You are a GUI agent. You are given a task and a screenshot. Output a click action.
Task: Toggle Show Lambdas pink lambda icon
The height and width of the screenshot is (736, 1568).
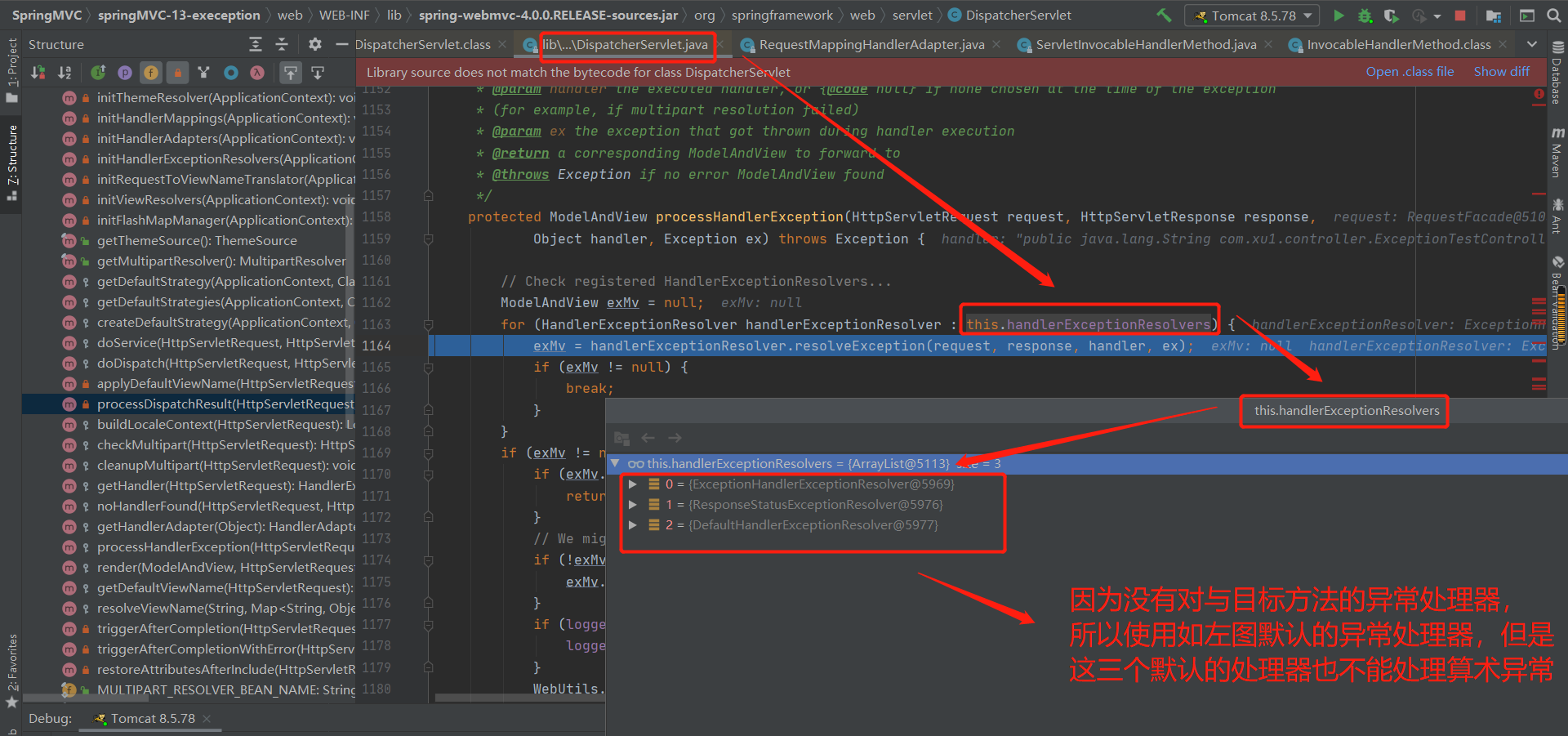tap(257, 73)
